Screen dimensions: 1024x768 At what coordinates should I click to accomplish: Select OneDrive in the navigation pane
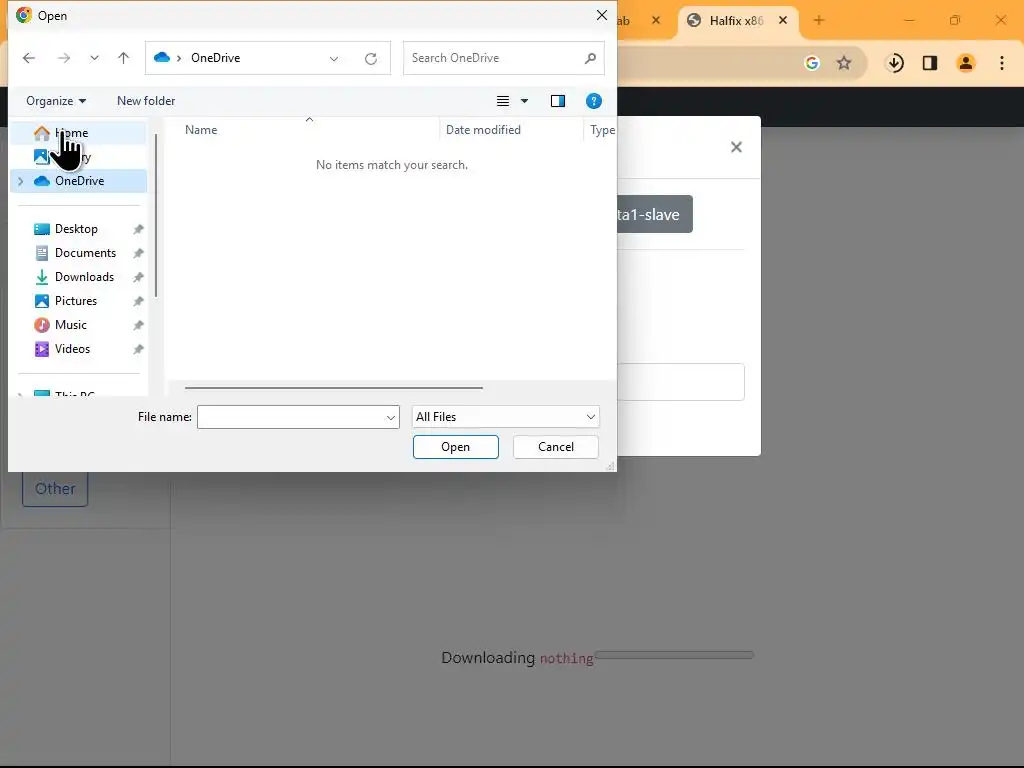78,181
